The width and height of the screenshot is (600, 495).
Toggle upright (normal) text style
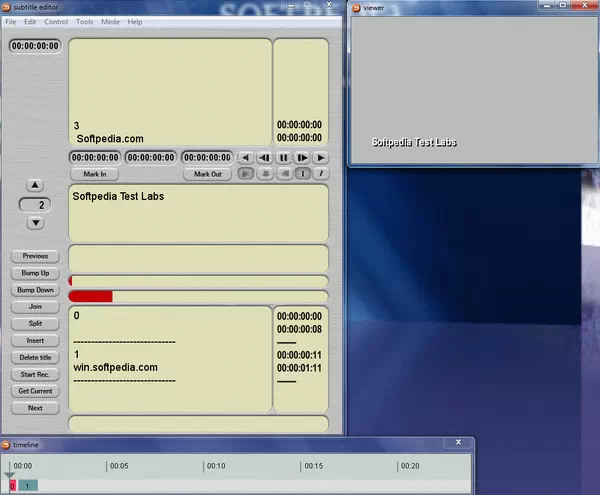303,174
